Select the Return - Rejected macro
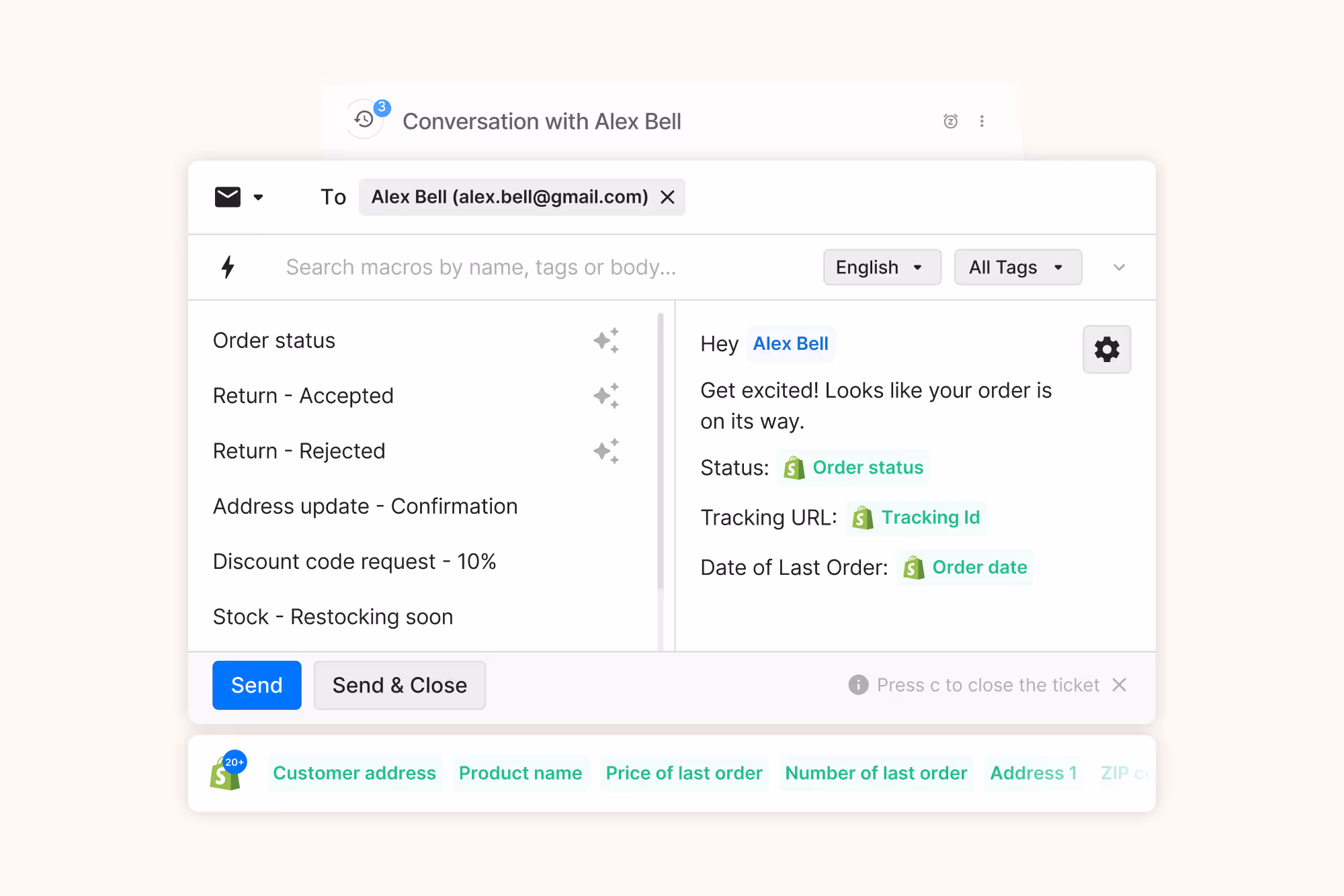Image resolution: width=1344 pixels, height=896 pixels. click(x=299, y=451)
